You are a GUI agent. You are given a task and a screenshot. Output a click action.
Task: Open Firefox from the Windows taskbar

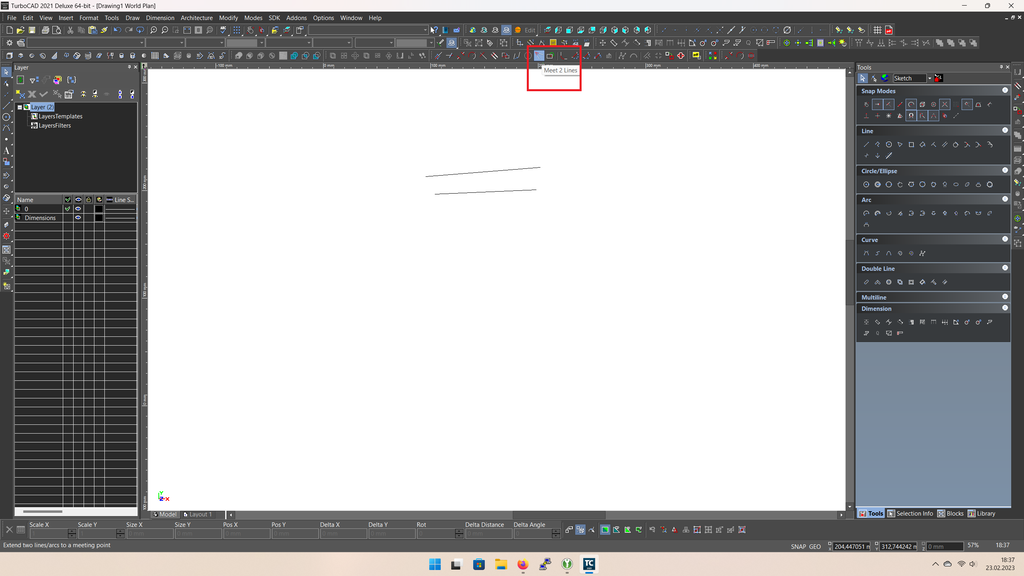tap(522, 564)
